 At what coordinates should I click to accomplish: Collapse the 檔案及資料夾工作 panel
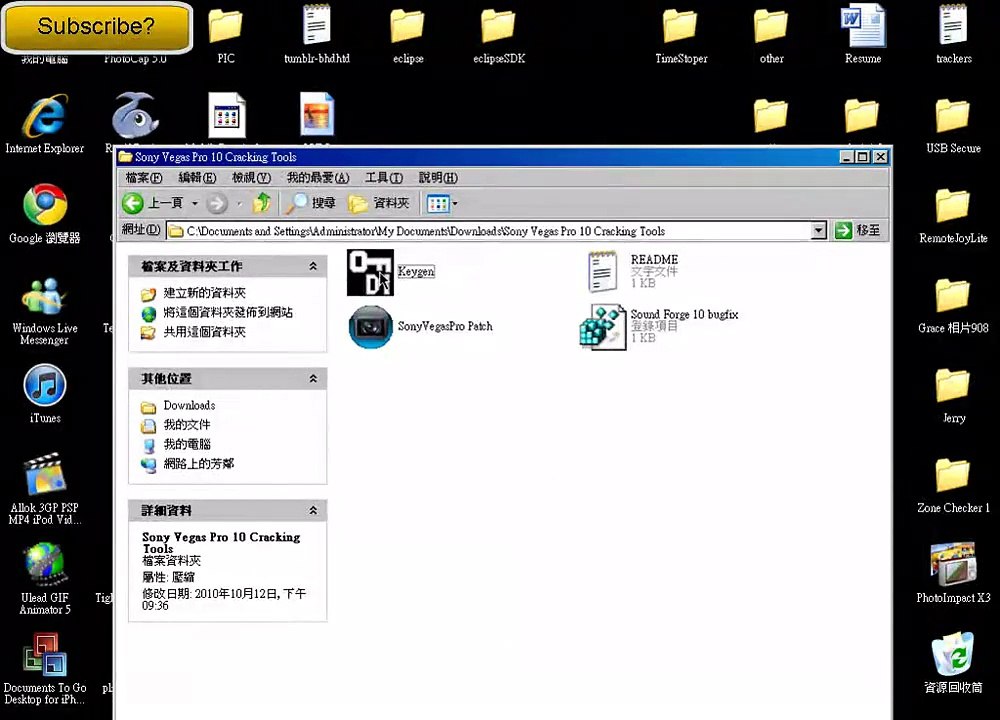313,266
